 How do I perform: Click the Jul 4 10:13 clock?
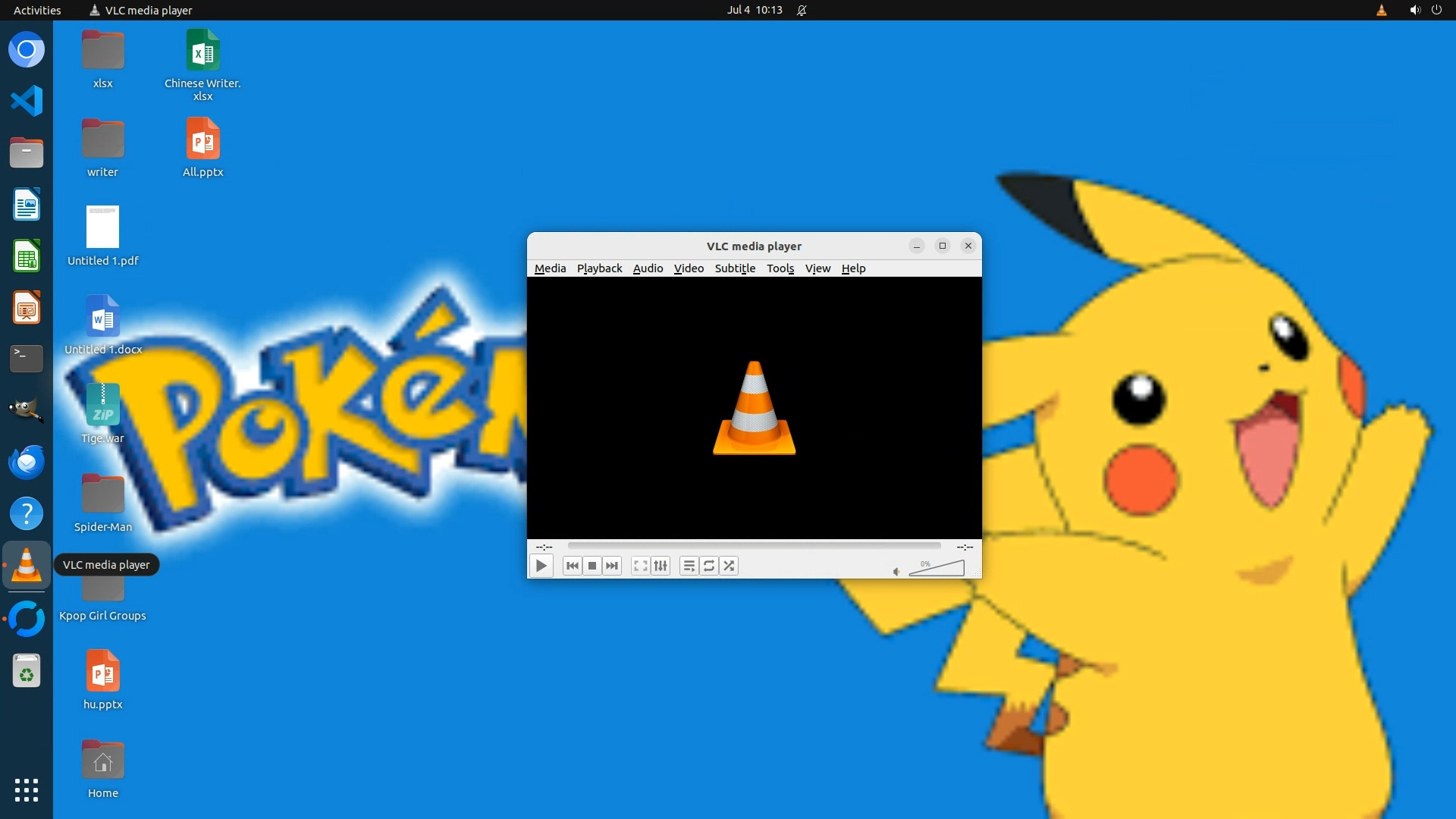(x=754, y=10)
